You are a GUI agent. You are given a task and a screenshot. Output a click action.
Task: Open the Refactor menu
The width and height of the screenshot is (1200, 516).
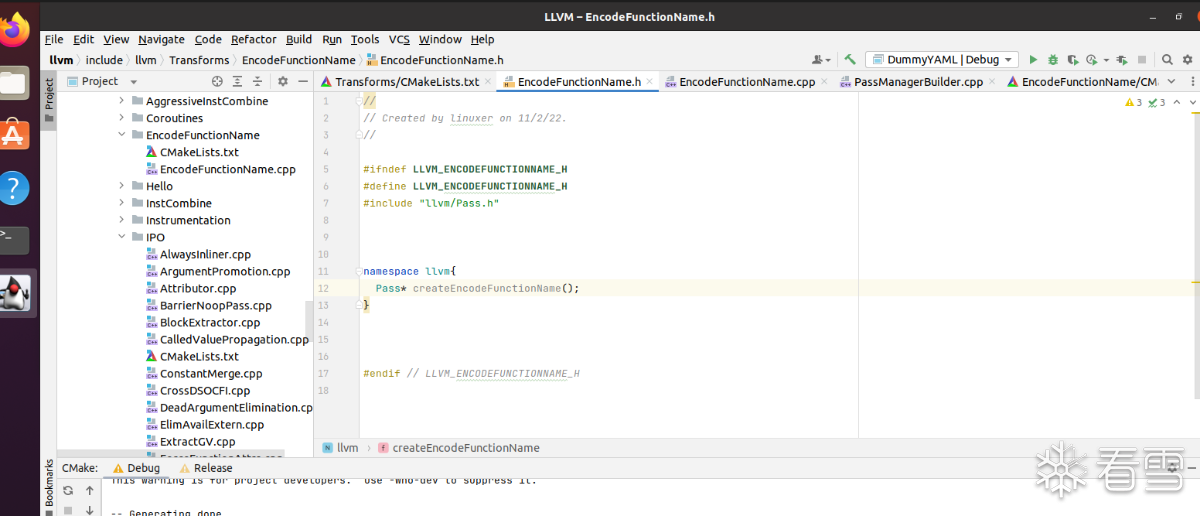[x=253, y=39]
